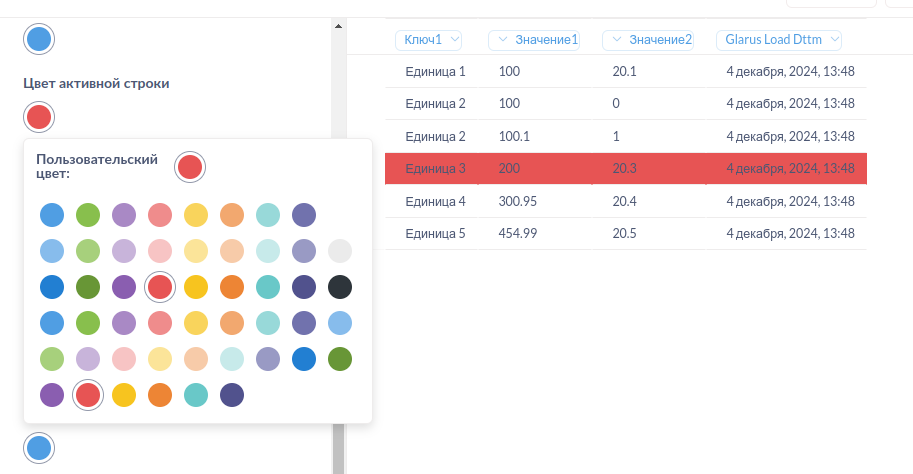Choose the teal swatch in palette's bottom row
Viewport: 913px width, 474px height.
[196, 395]
